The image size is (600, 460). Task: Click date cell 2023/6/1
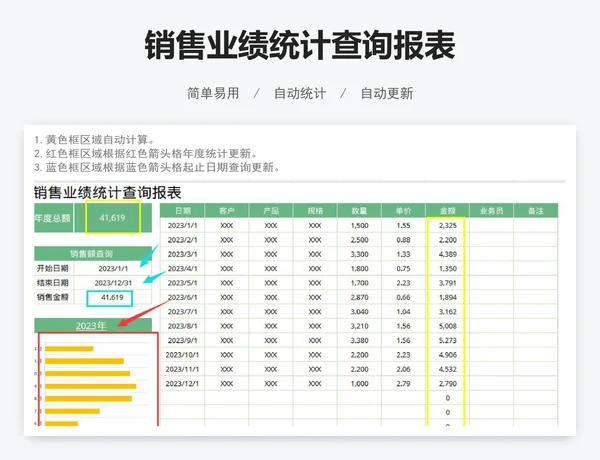[x=183, y=297]
